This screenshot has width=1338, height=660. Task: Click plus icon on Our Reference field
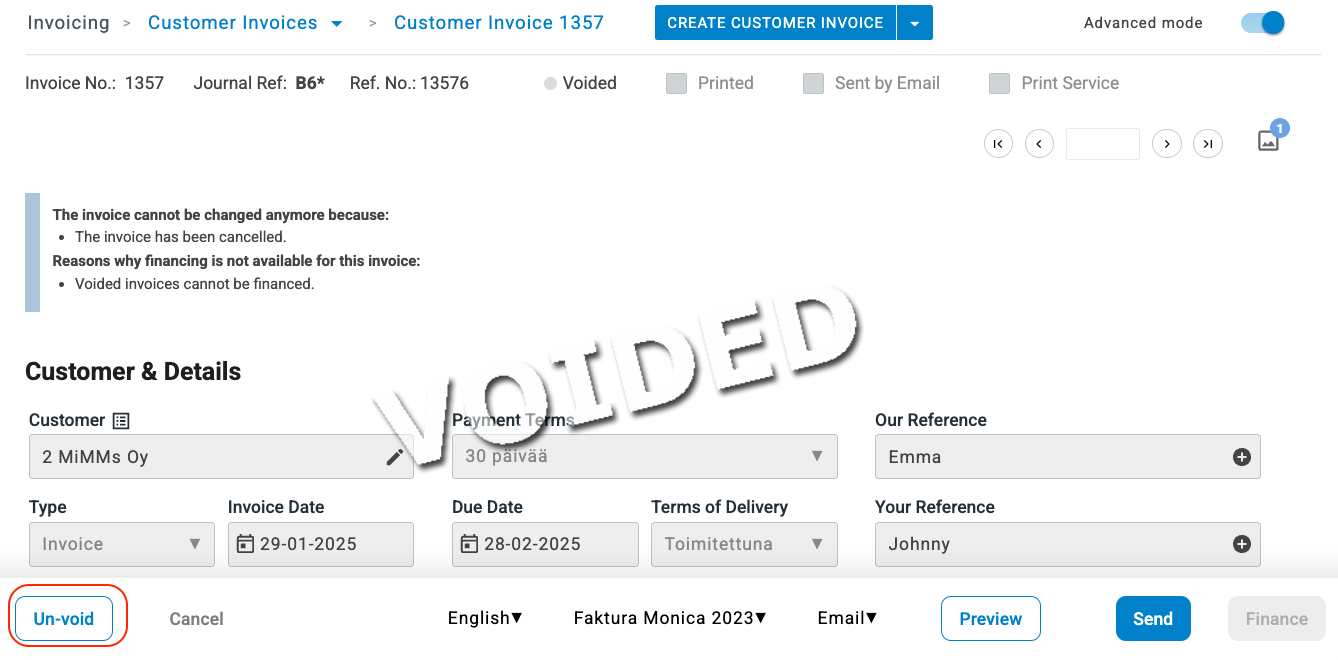[x=1241, y=456]
